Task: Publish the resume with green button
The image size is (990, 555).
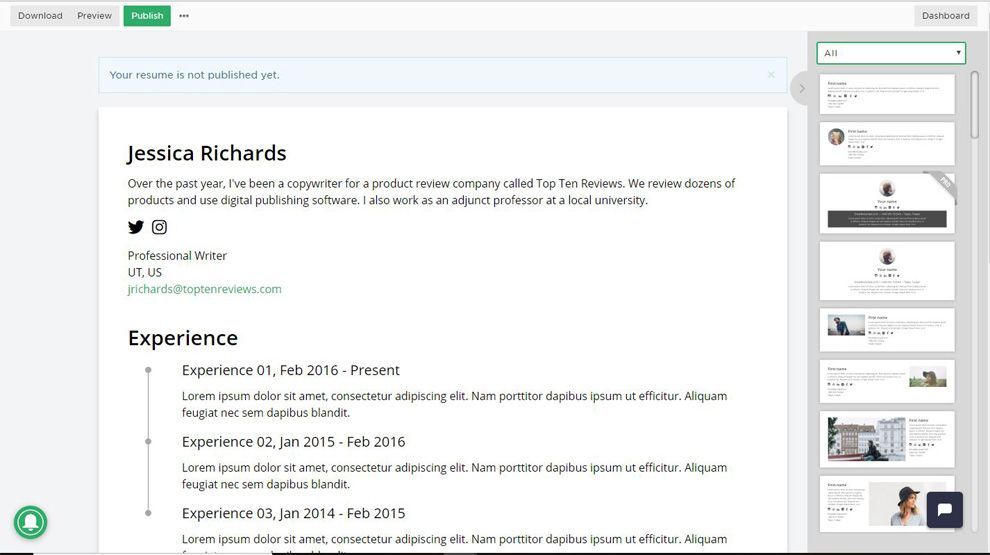Action: point(147,16)
